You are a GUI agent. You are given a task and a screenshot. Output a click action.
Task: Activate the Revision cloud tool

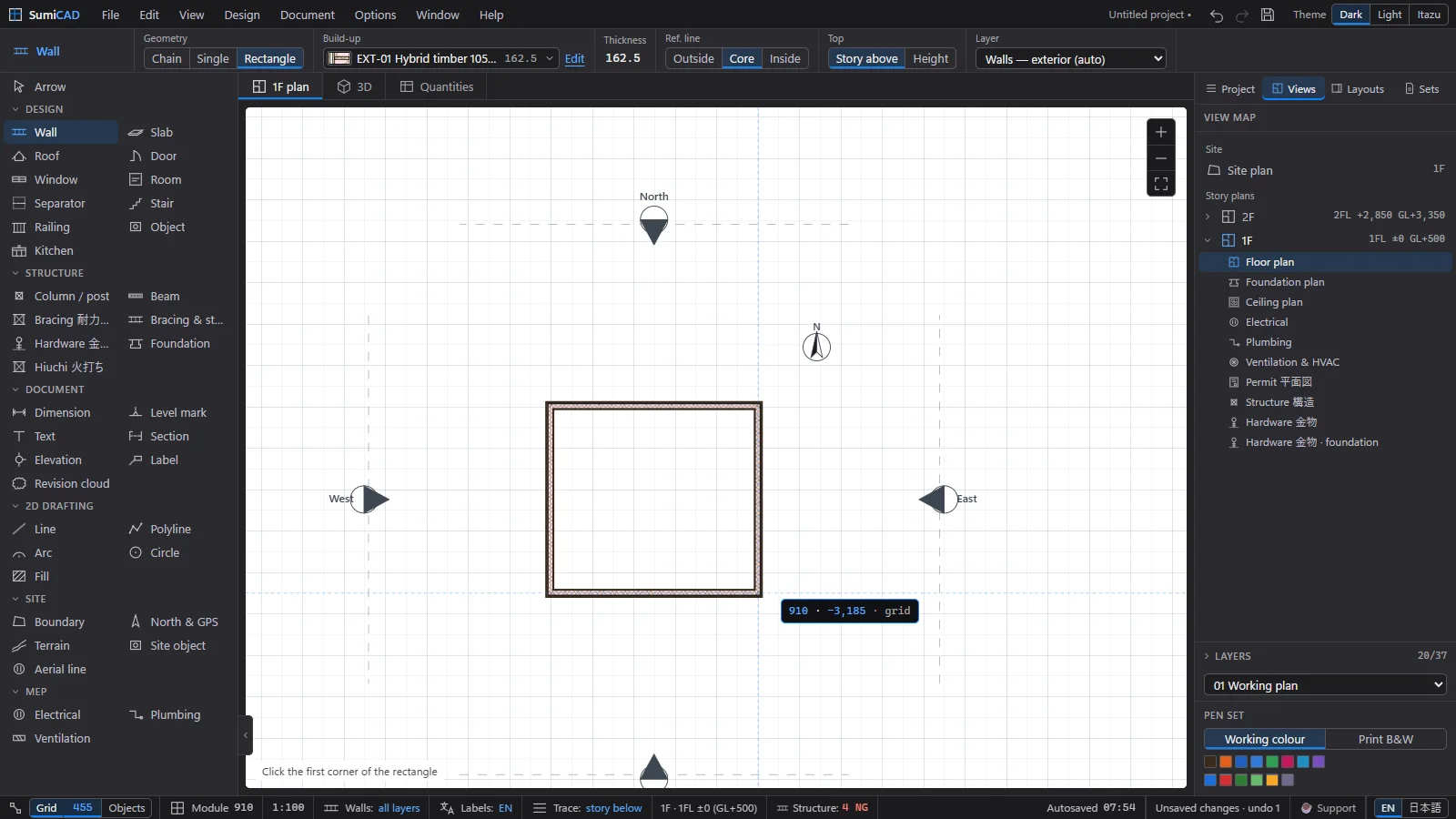pyautogui.click(x=60, y=483)
